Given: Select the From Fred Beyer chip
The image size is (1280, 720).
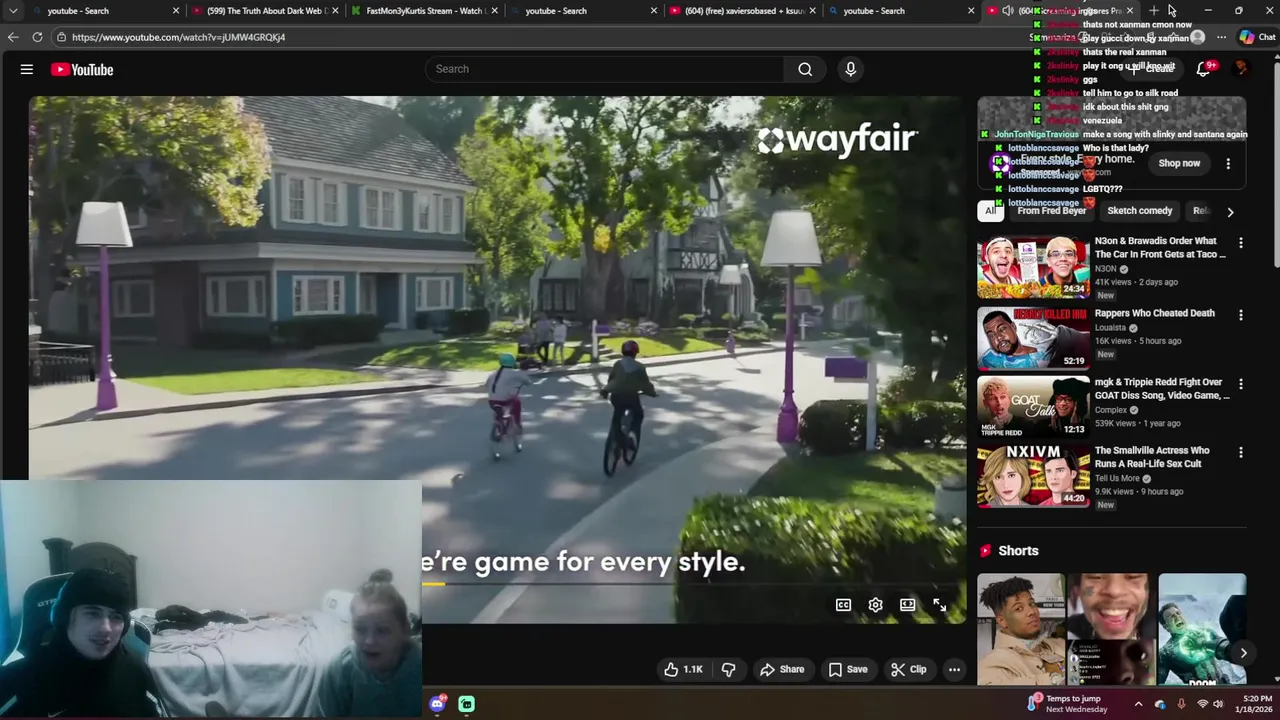Looking at the screenshot, I should coord(1051,211).
